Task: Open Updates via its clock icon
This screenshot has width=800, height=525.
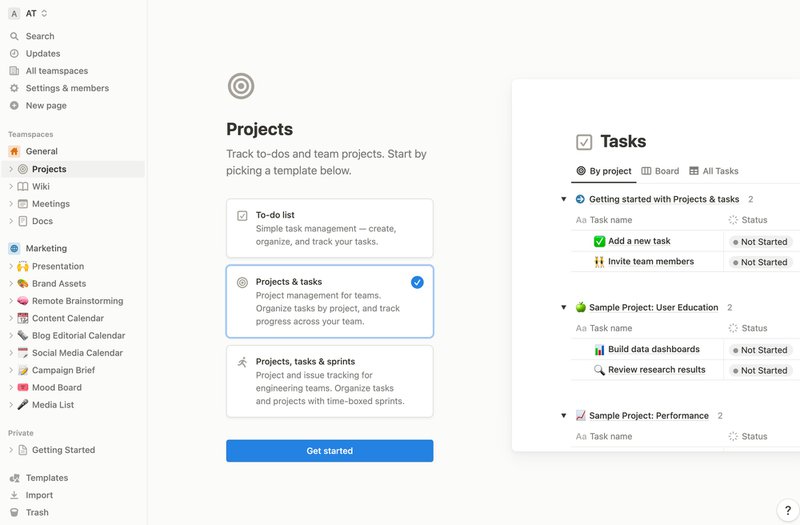Action: tap(14, 53)
